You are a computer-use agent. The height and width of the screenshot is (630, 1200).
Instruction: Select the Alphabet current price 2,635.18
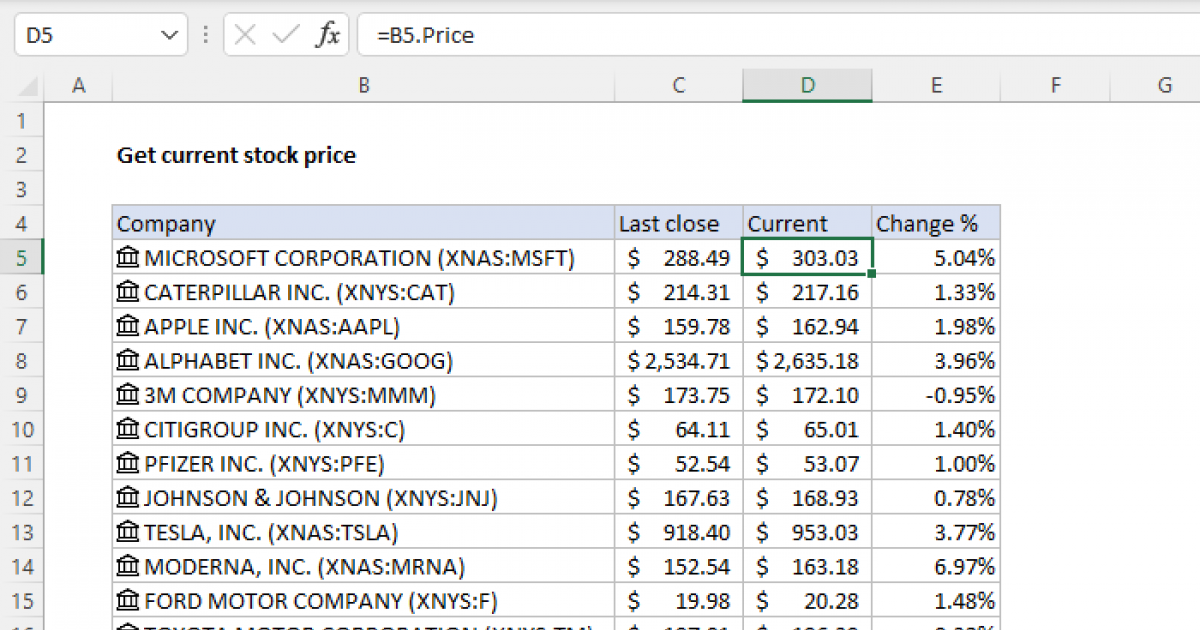[x=807, y=361]
